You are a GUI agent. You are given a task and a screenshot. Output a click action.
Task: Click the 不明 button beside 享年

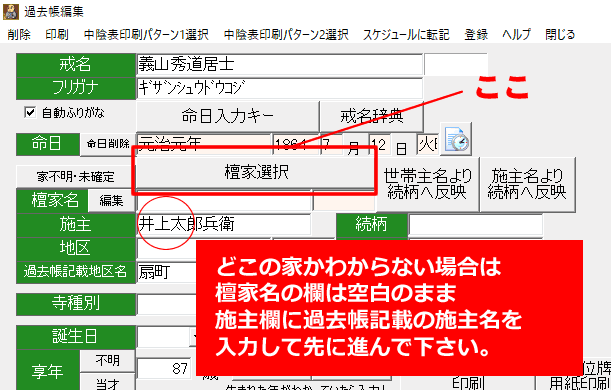[108, 361]
